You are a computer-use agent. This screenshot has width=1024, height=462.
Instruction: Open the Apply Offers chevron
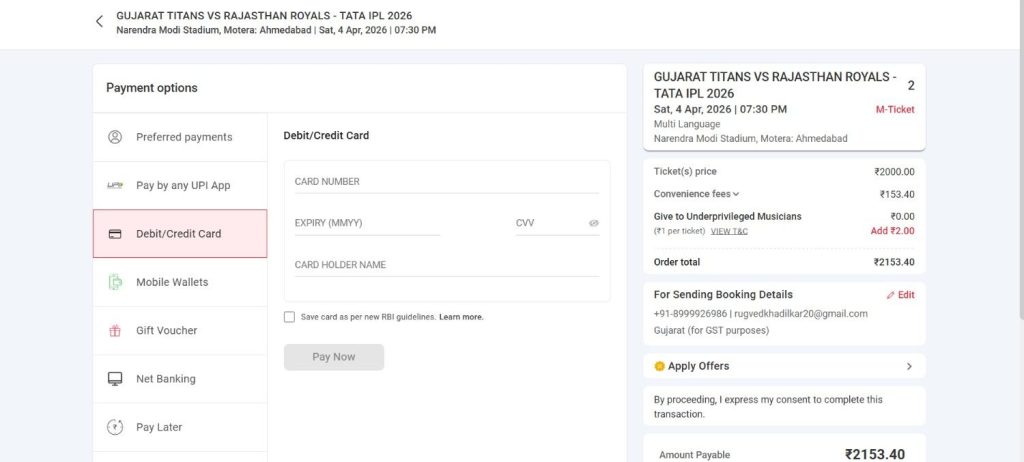coord(908,366)
